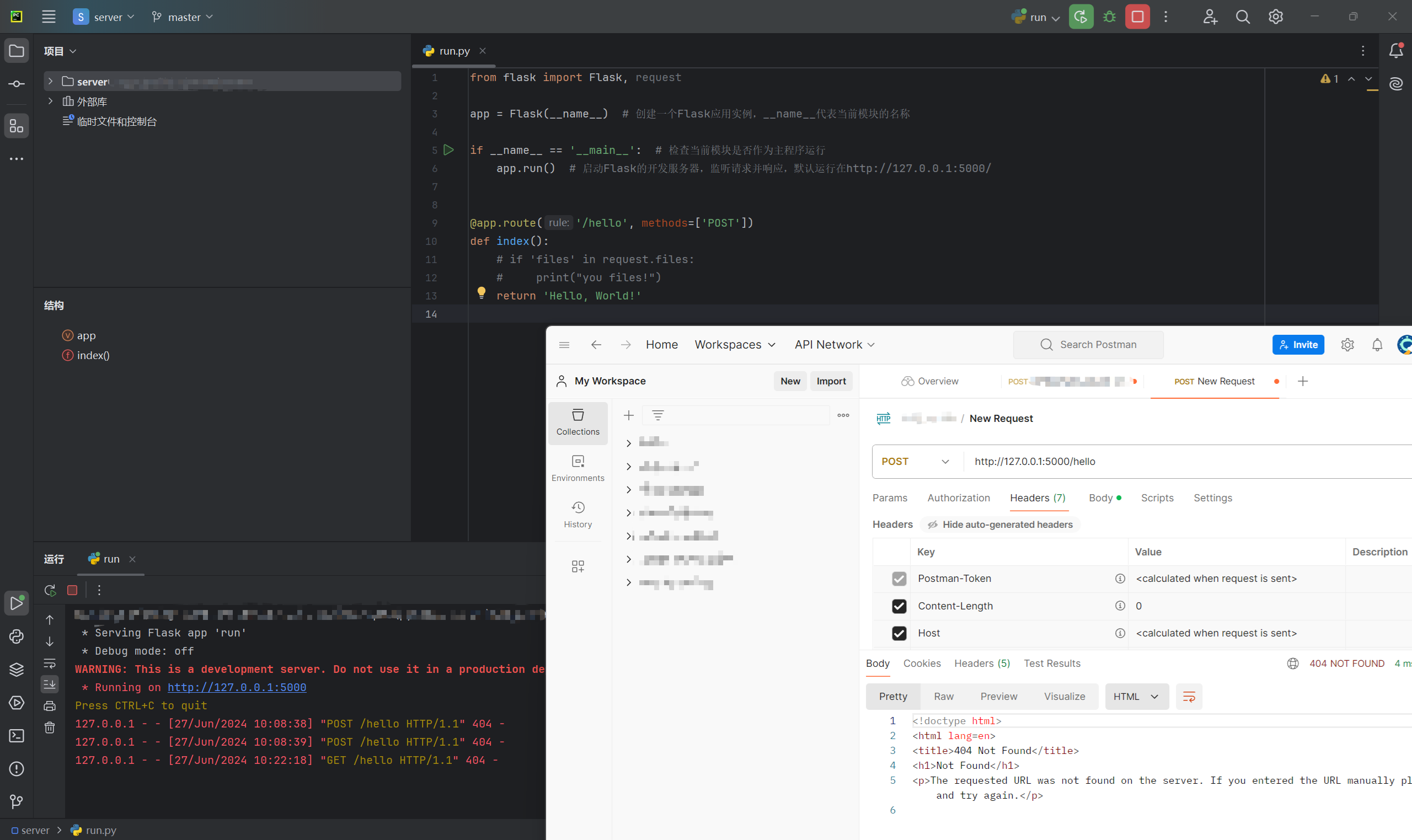Click the Debug bug icon in toolbar
Viewport: 1412px width, 840px height.
pos(1109,17)
